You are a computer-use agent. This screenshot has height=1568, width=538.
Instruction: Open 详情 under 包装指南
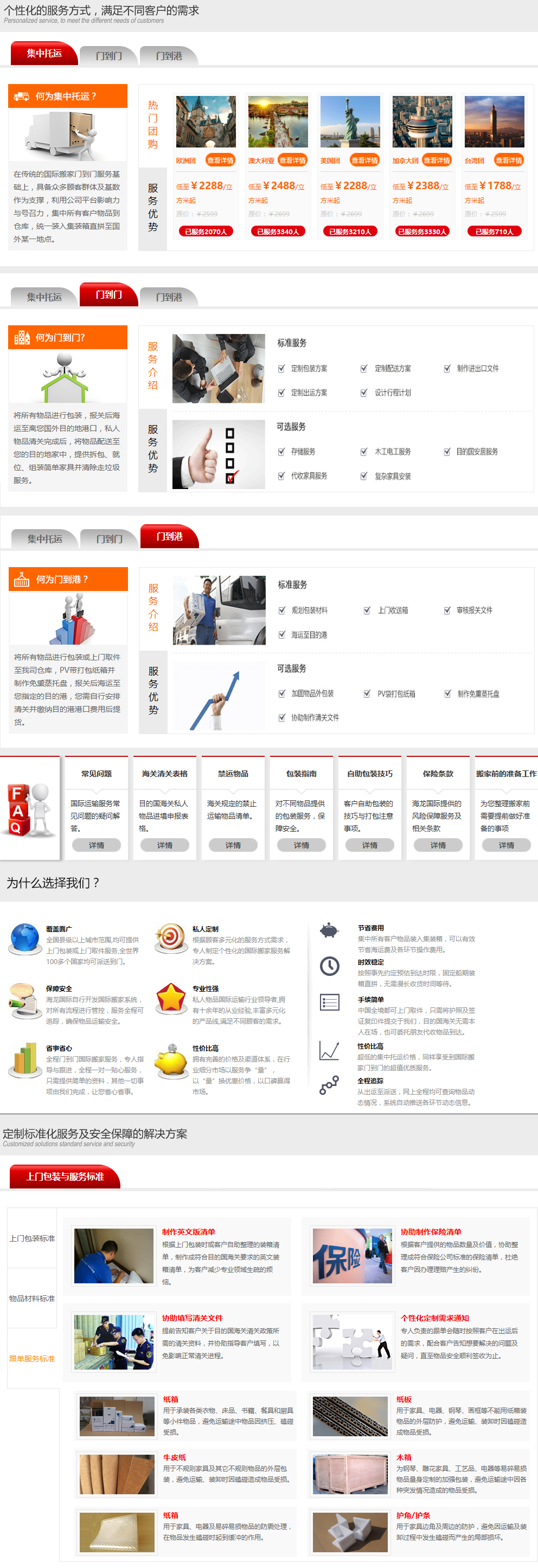[301, 845]
